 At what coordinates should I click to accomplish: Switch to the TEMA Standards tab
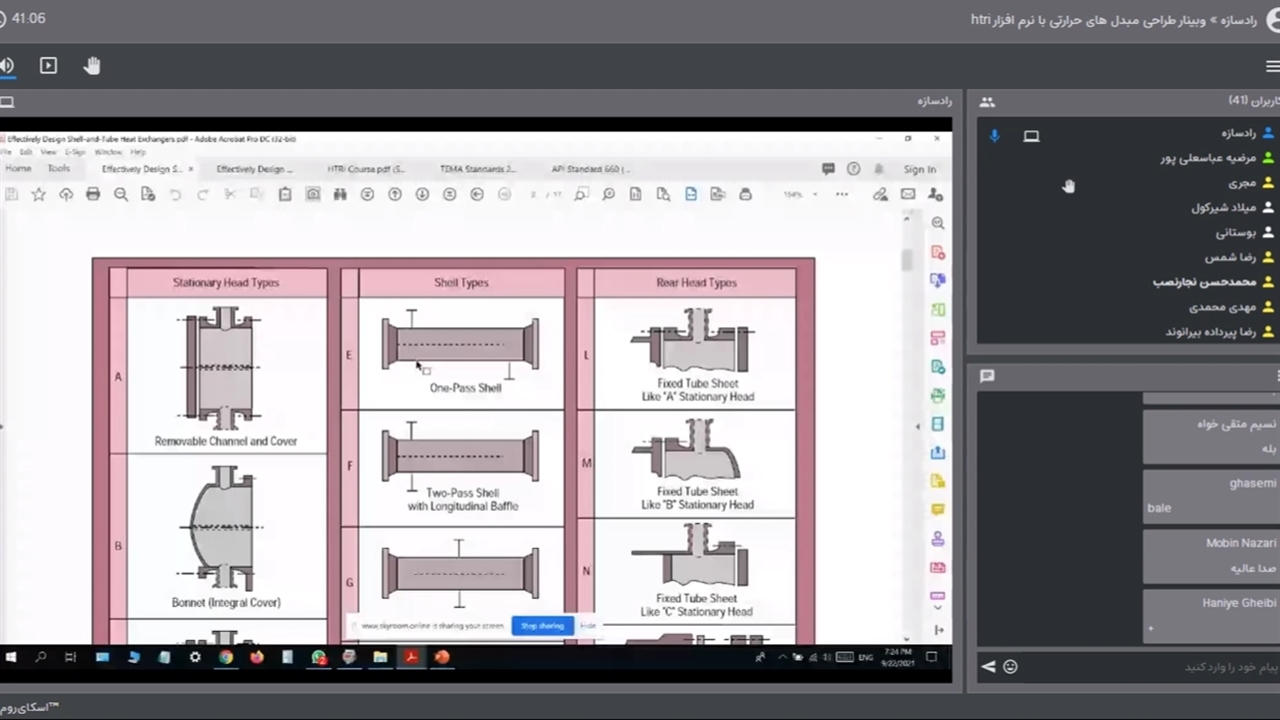[477, 169]
